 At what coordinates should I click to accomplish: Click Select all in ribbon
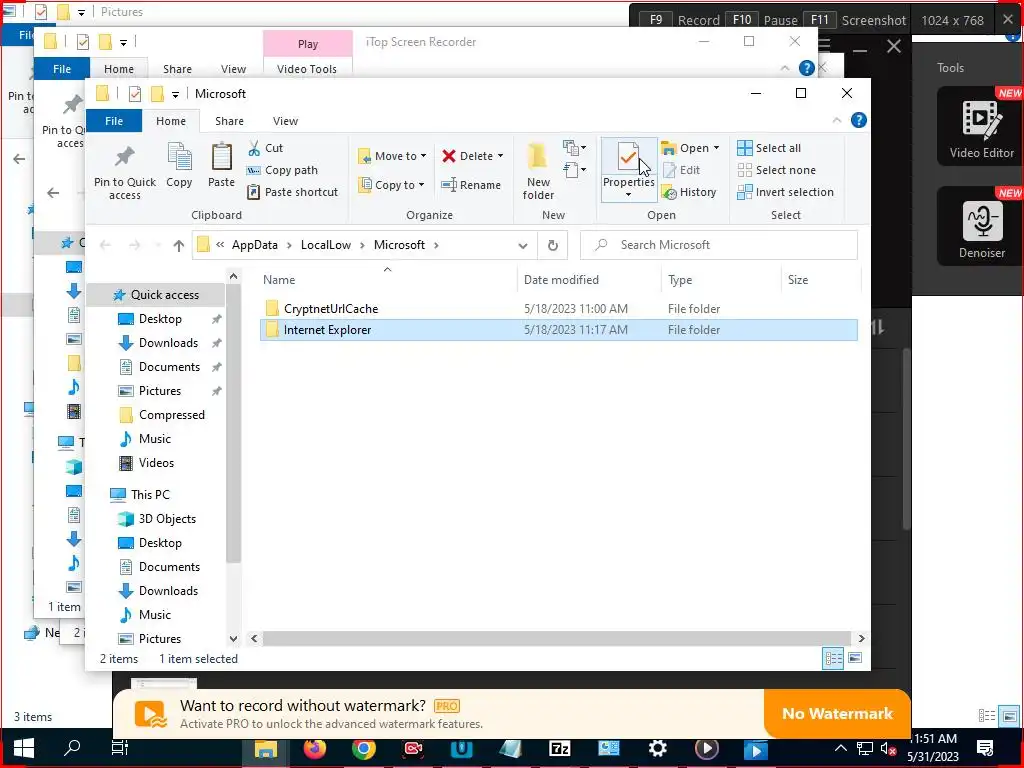click(769, 148)
